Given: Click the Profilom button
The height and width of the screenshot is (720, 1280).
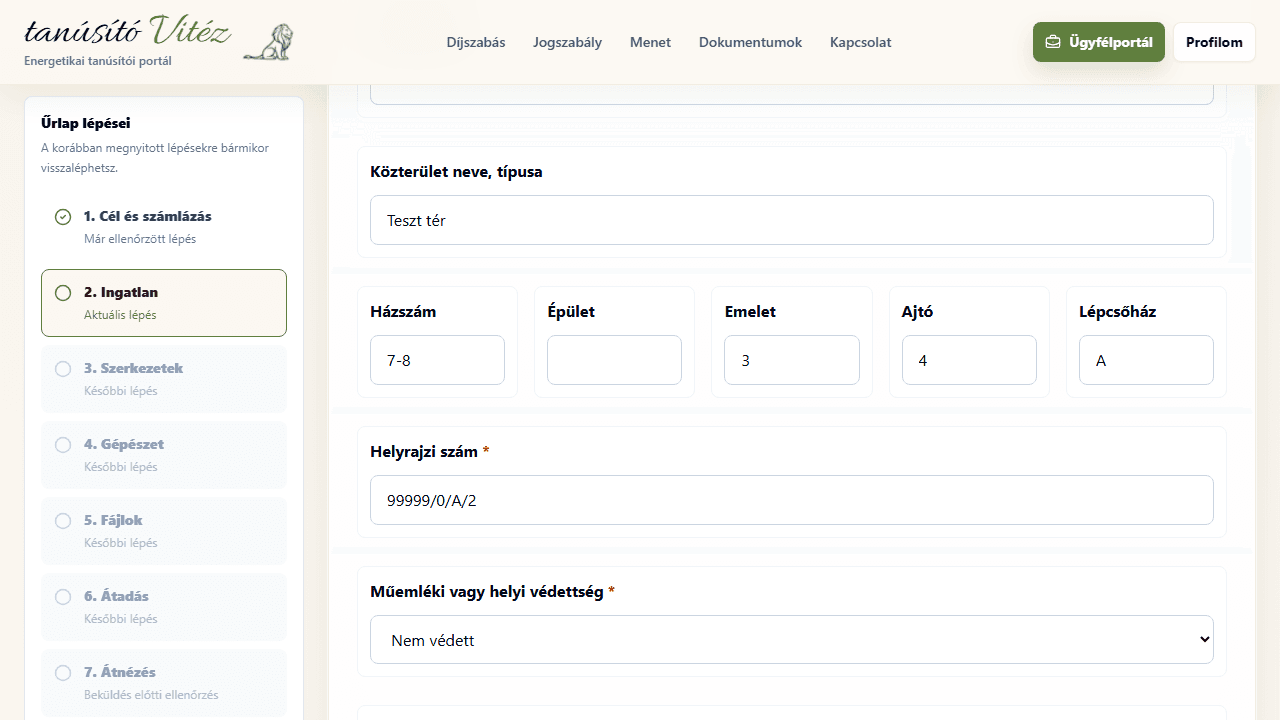Looking at the screenshot, I should pos(1214,42).
